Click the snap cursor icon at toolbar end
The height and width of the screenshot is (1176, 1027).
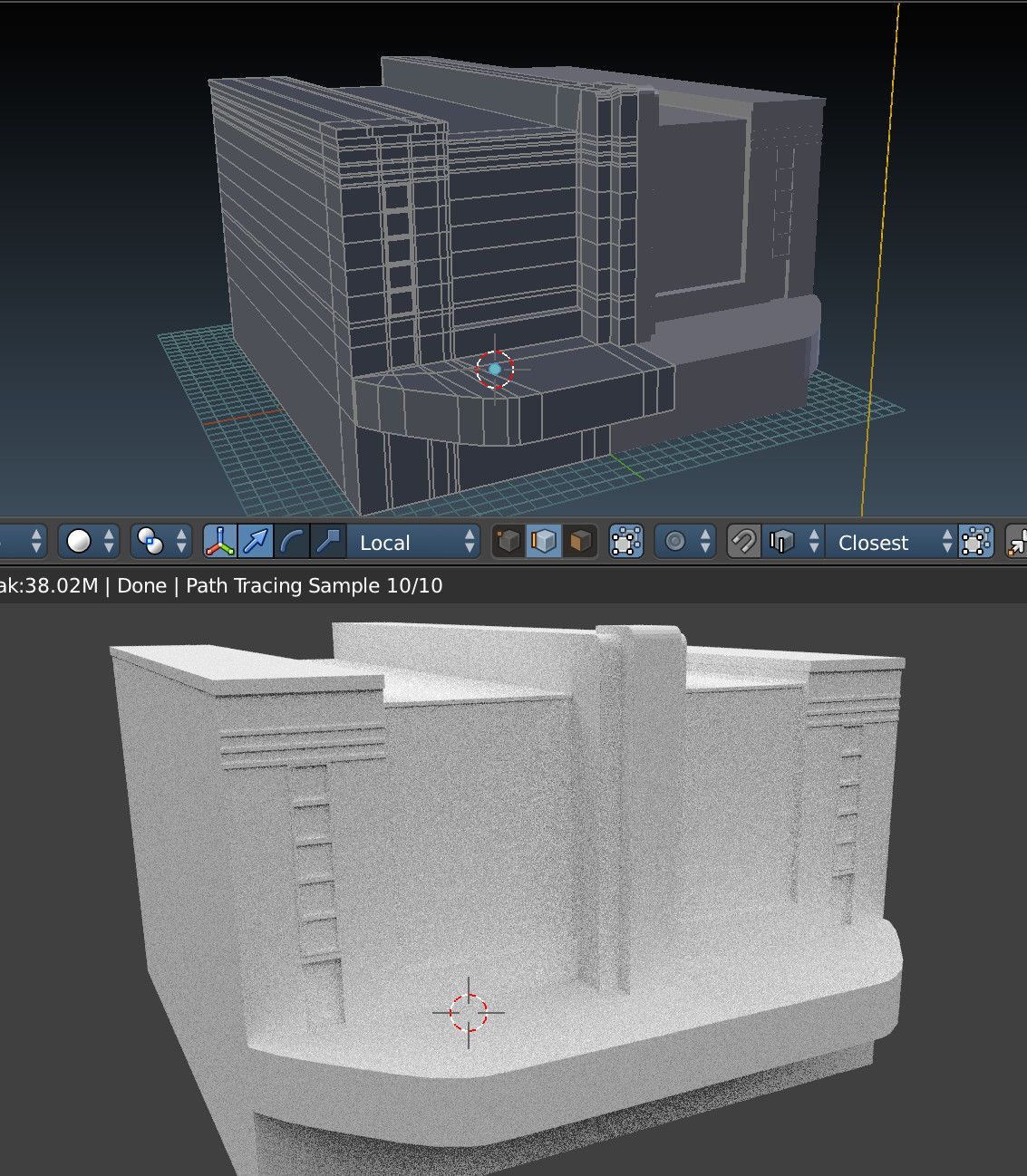pyautogui.click(x=1016, y=542)
